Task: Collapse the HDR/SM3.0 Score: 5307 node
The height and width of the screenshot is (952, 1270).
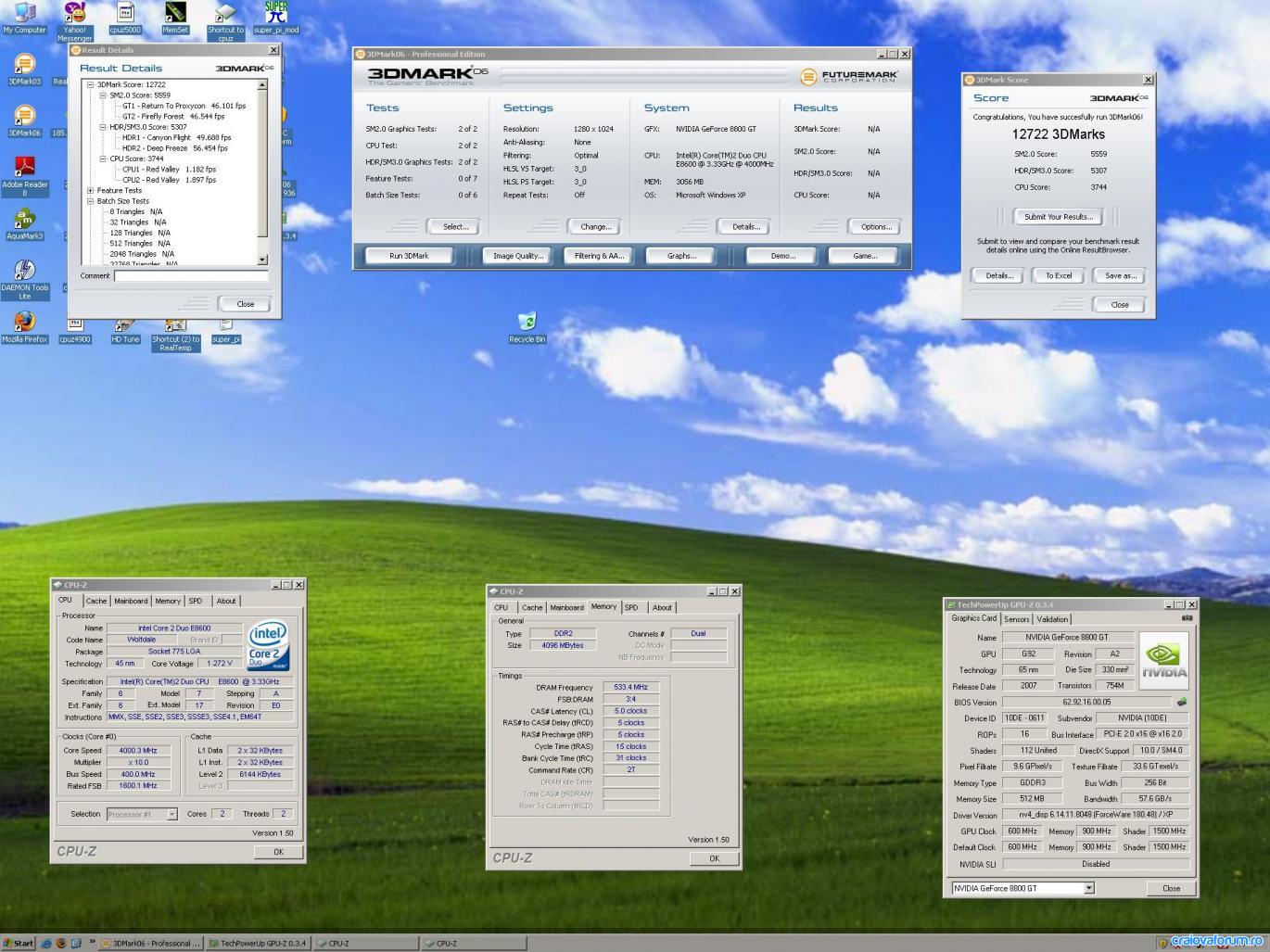Action: coord(103,127)
